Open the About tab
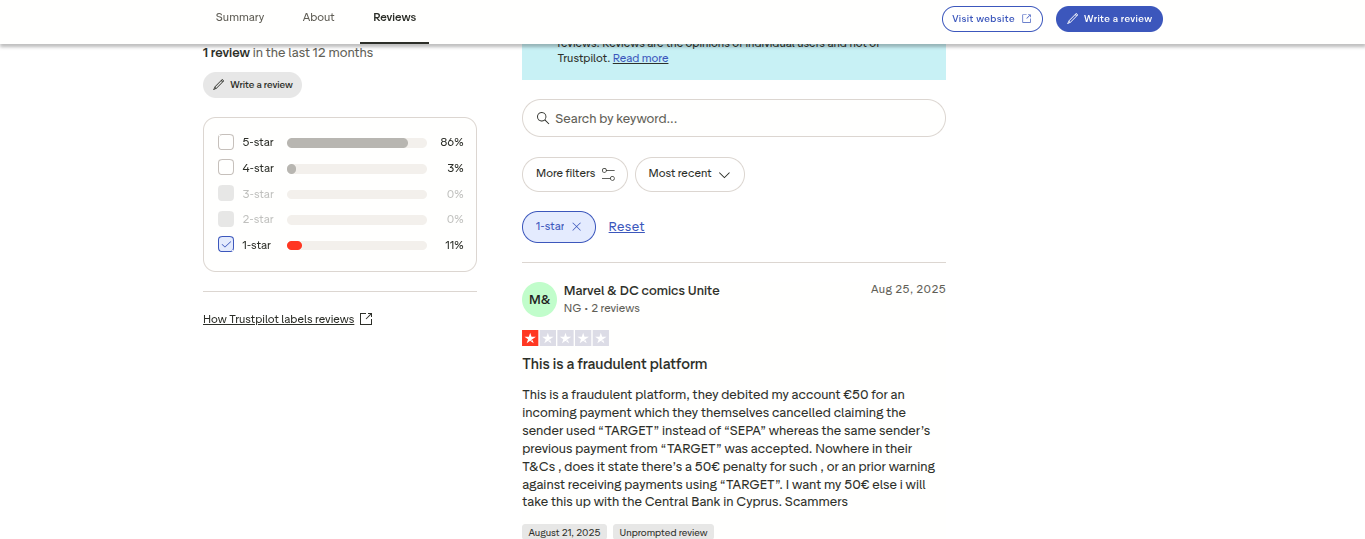This screenshot has height=539, width=1365. click(x=319, y=18)
